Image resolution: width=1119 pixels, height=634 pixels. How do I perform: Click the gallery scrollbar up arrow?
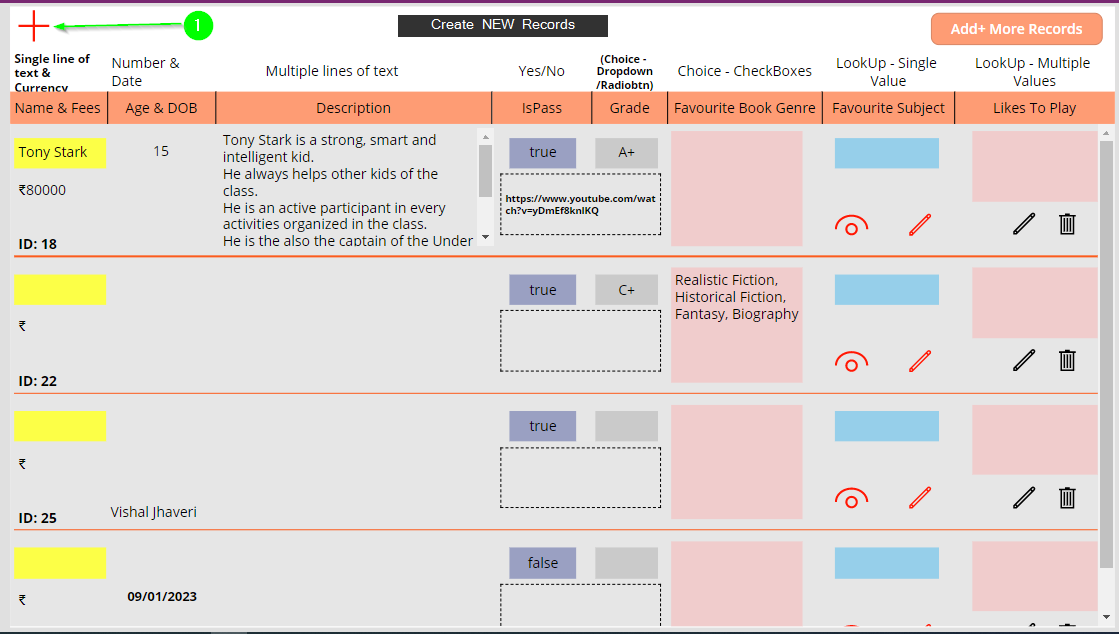coord(1106,133)
